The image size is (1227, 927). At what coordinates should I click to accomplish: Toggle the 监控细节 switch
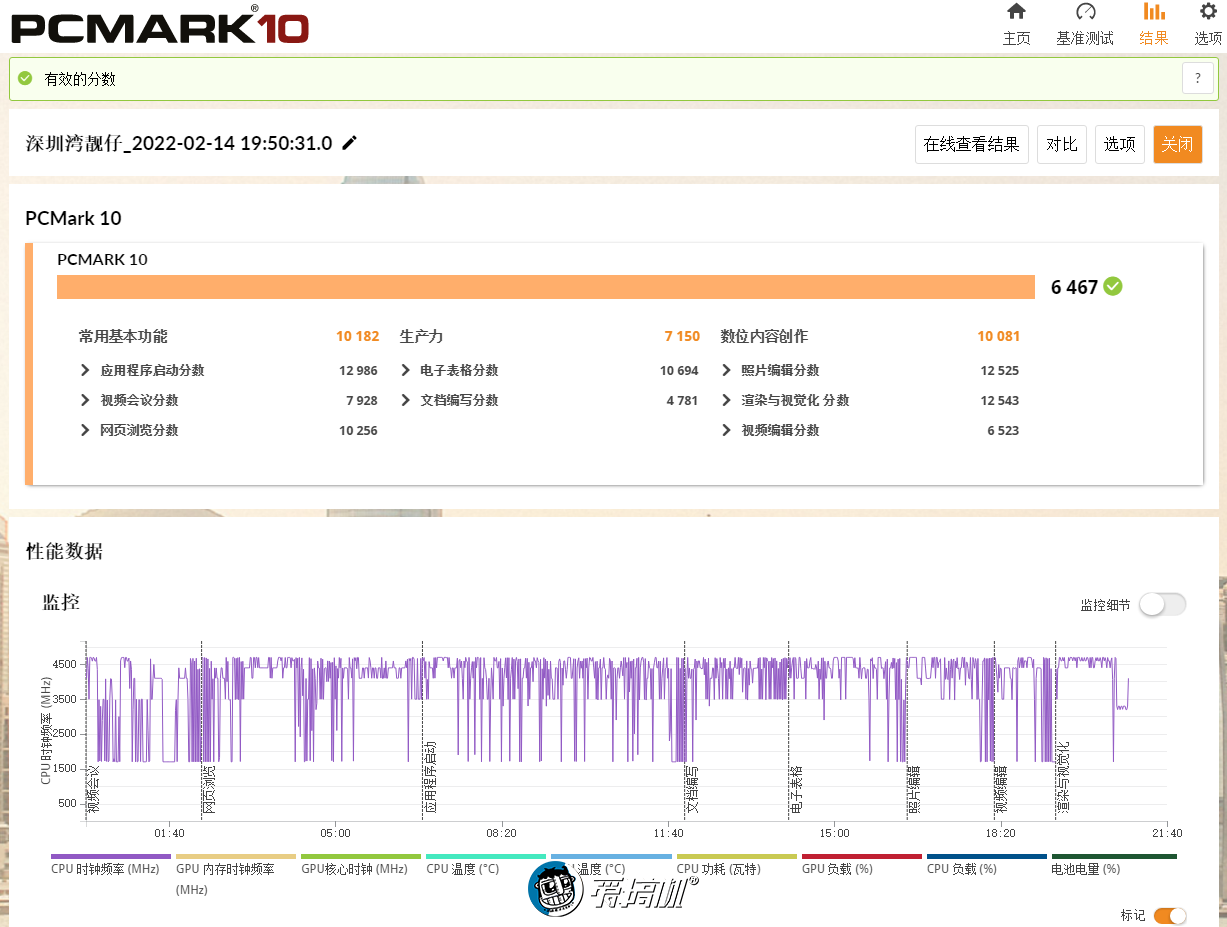coord(1162,604)
